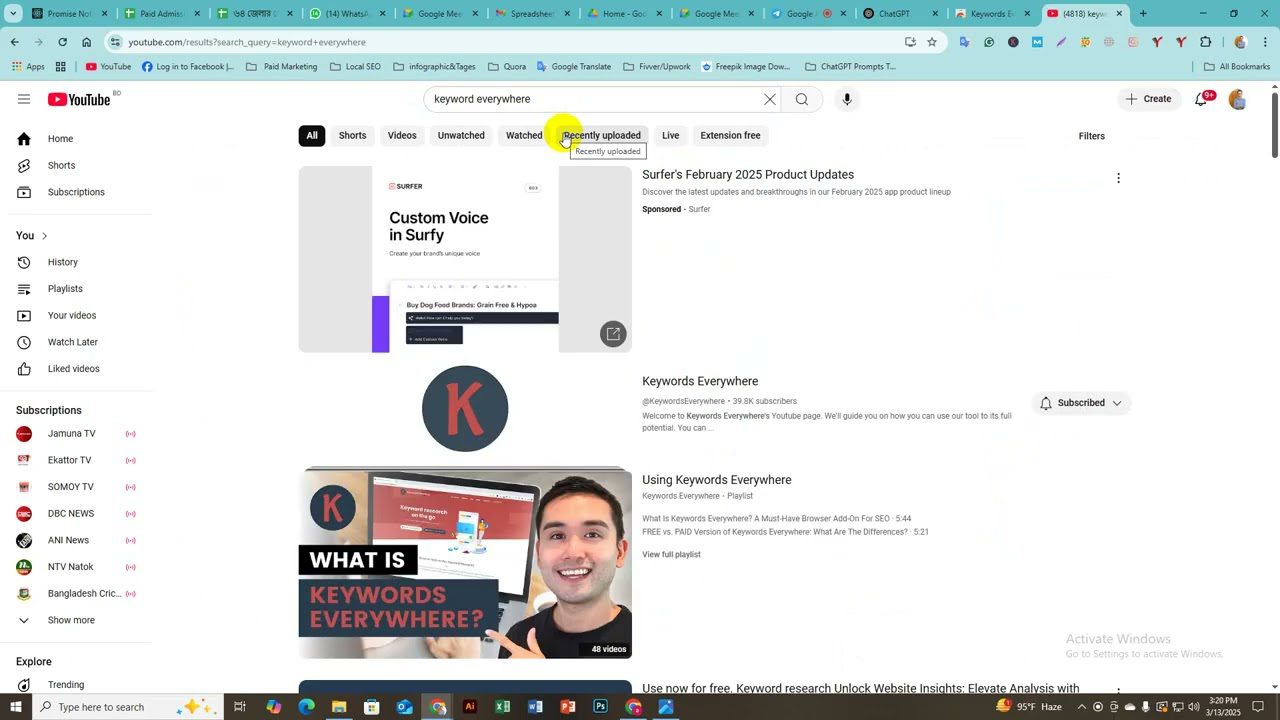The width and height of the screenshot is (1280, 720).
Task: Open Excel from the Windows taskbar
Action: click(502, 707)
